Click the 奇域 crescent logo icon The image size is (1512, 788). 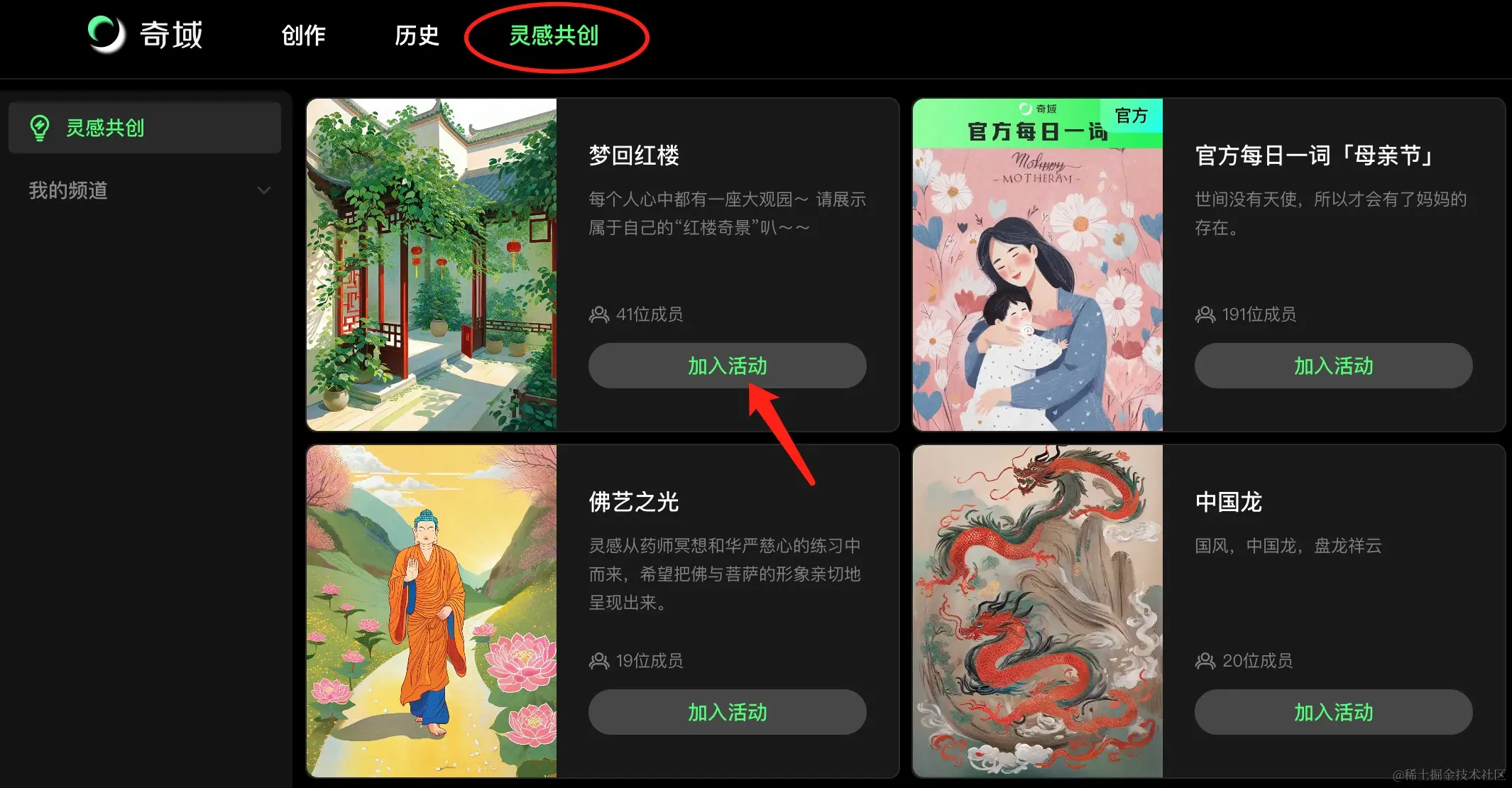pos(106,34)
